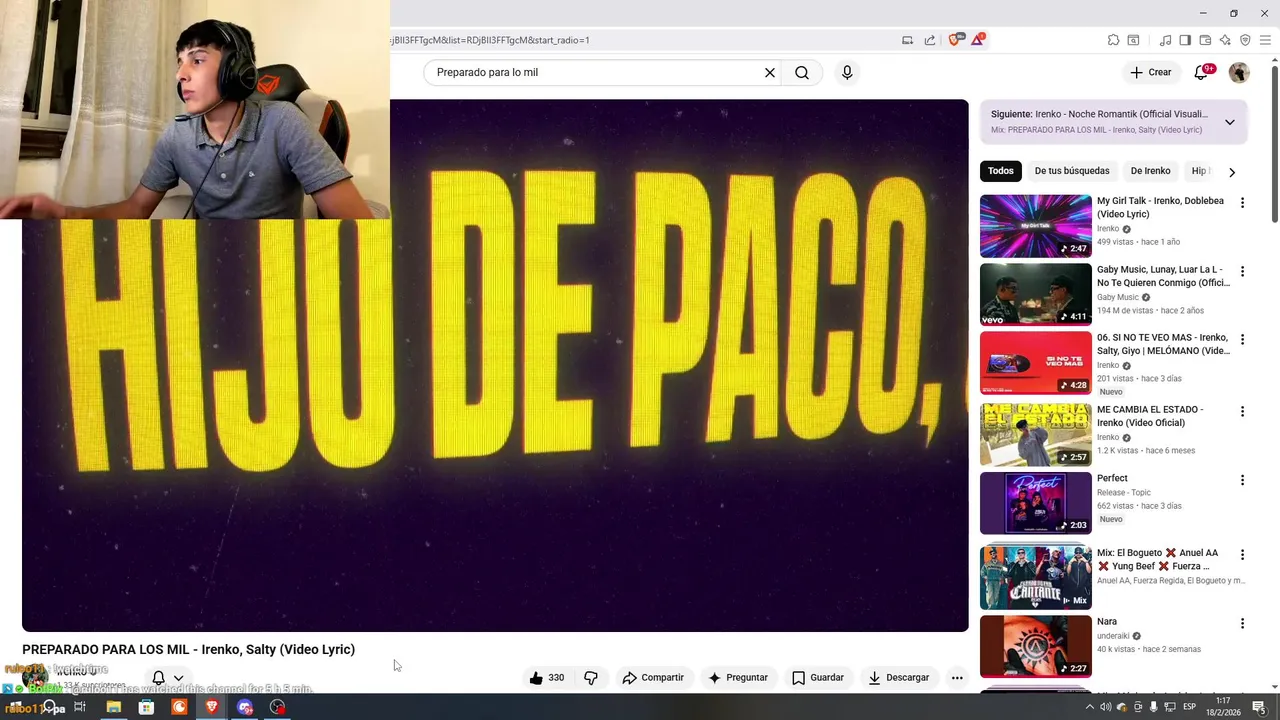Click the magnifying glass search button

coord(802,72)
